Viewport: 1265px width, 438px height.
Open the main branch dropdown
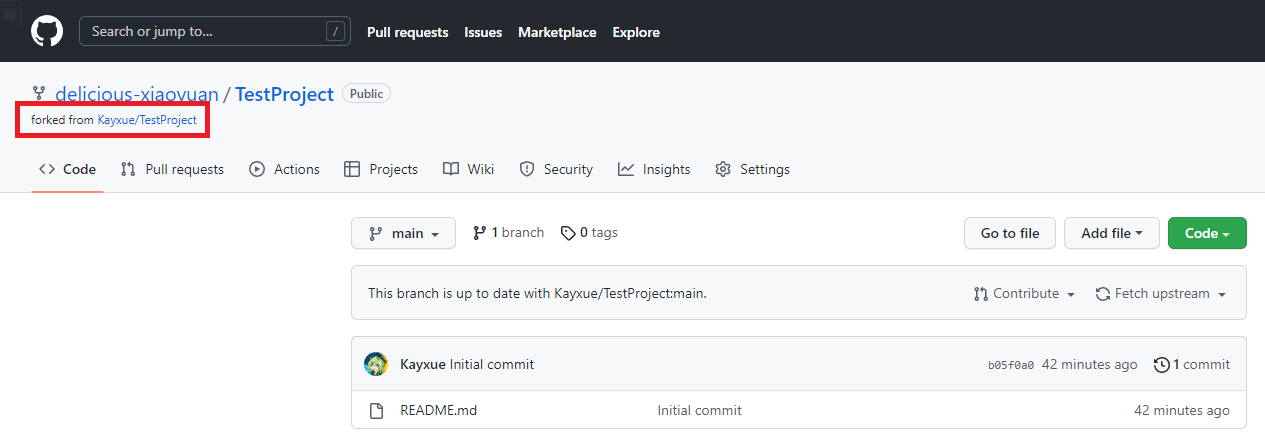pos(403,233)
